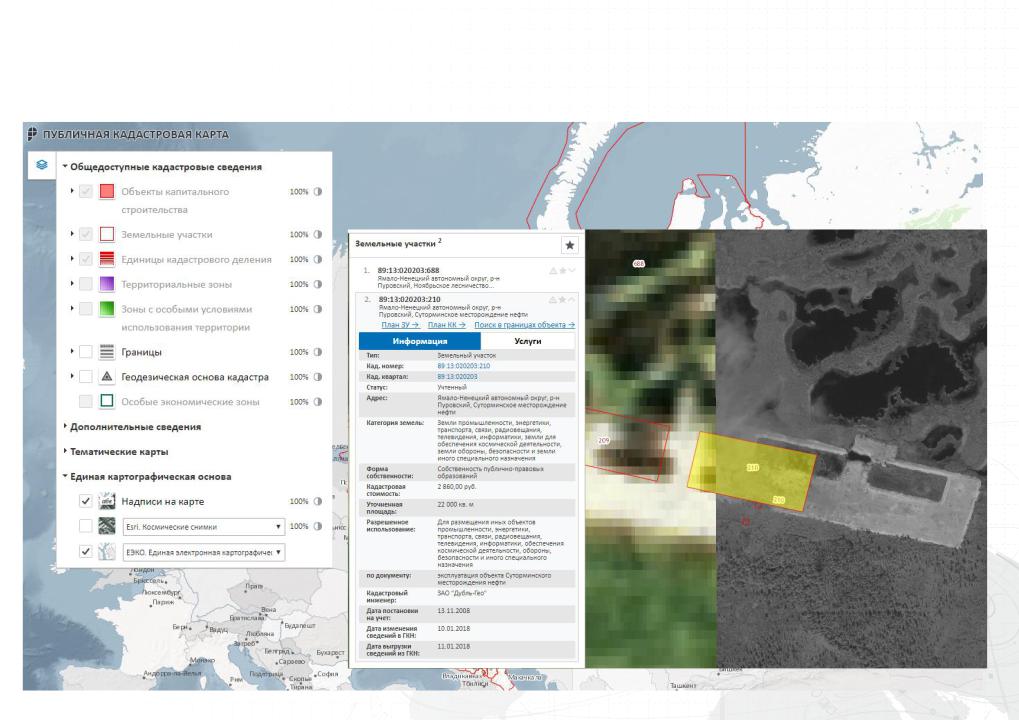The image size is (1019, 720).
Task: Adjust opacity of 'Земельные участки' layer
Action: (318, 234)
